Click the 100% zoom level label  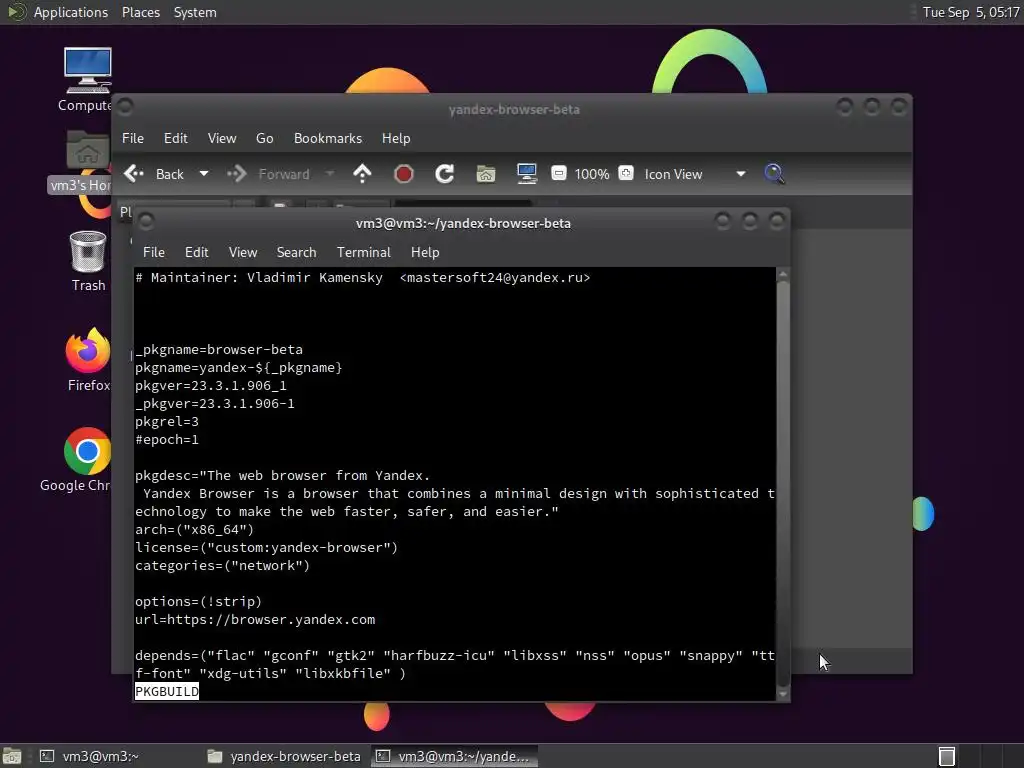point(592,174)
